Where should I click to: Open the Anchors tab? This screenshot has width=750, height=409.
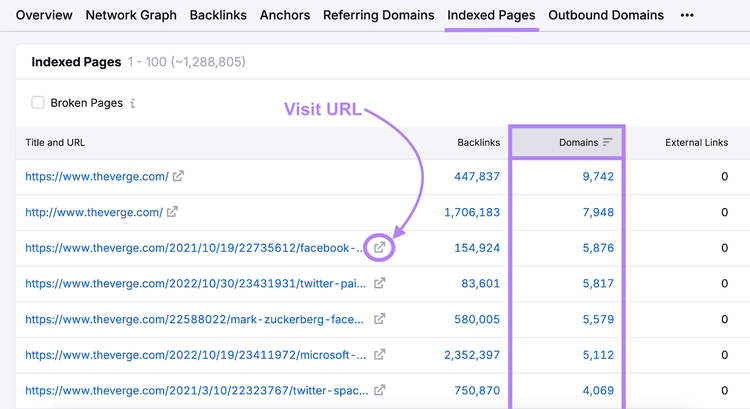(285, 15)
